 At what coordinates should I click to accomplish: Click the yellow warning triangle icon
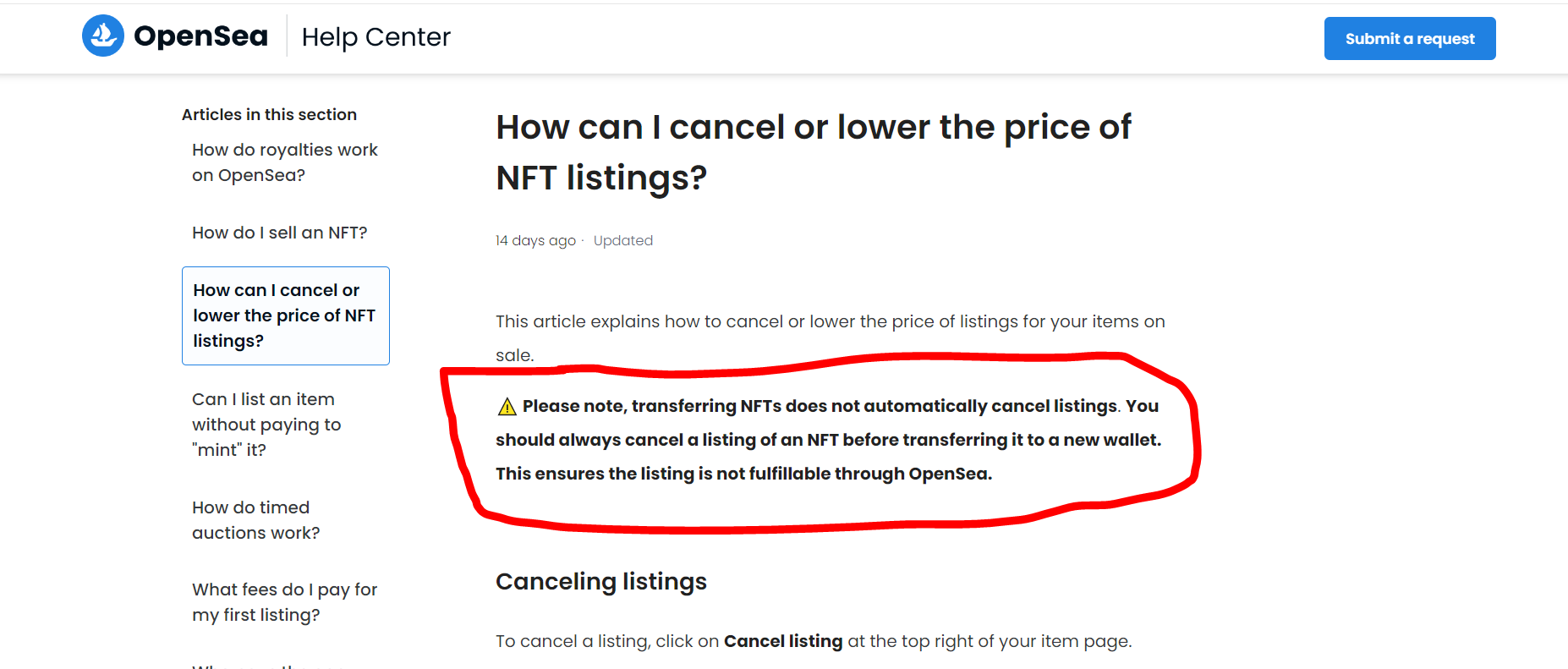click(507, 407)
